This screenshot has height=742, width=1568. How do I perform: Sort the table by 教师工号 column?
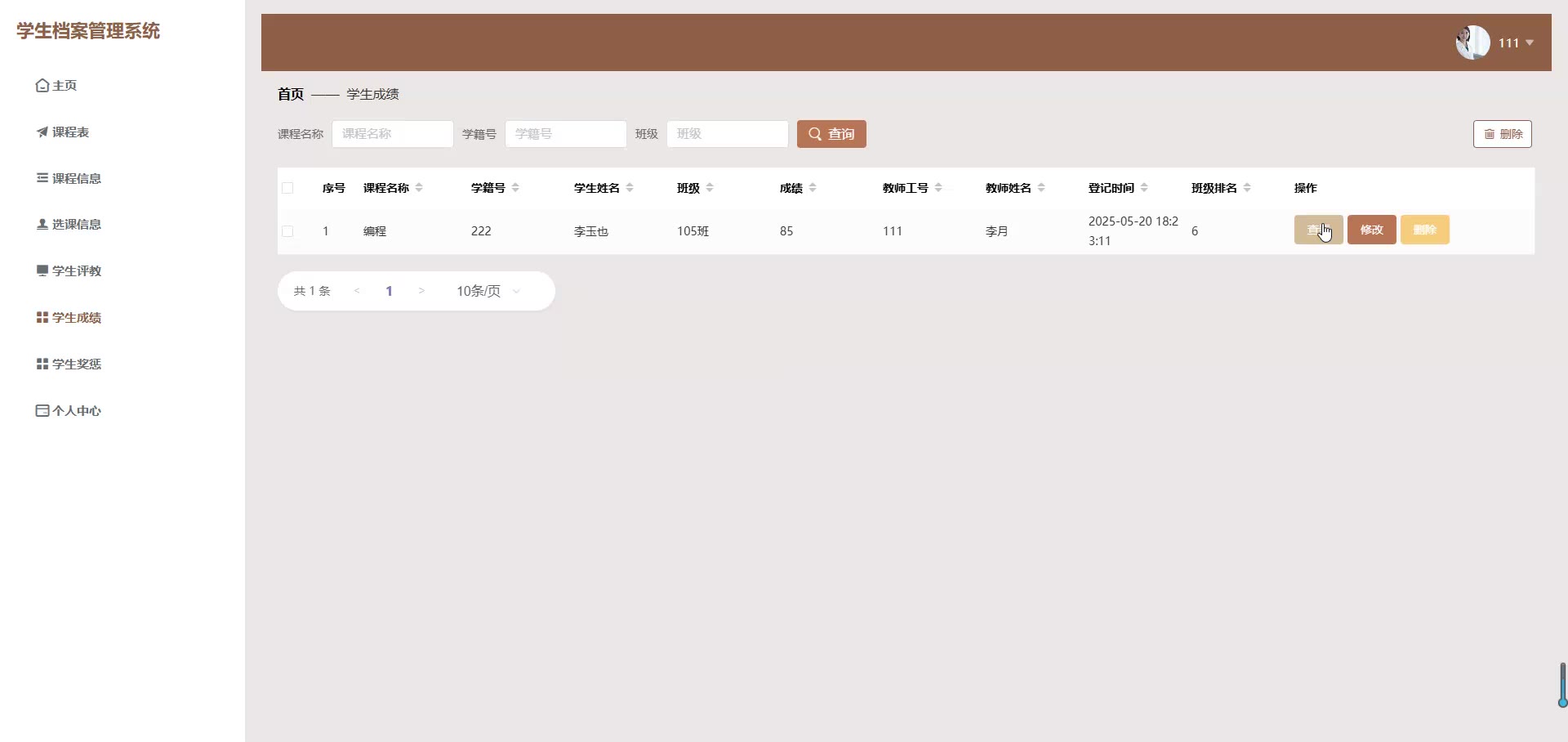pyautogui.click(x=938, y=188)
